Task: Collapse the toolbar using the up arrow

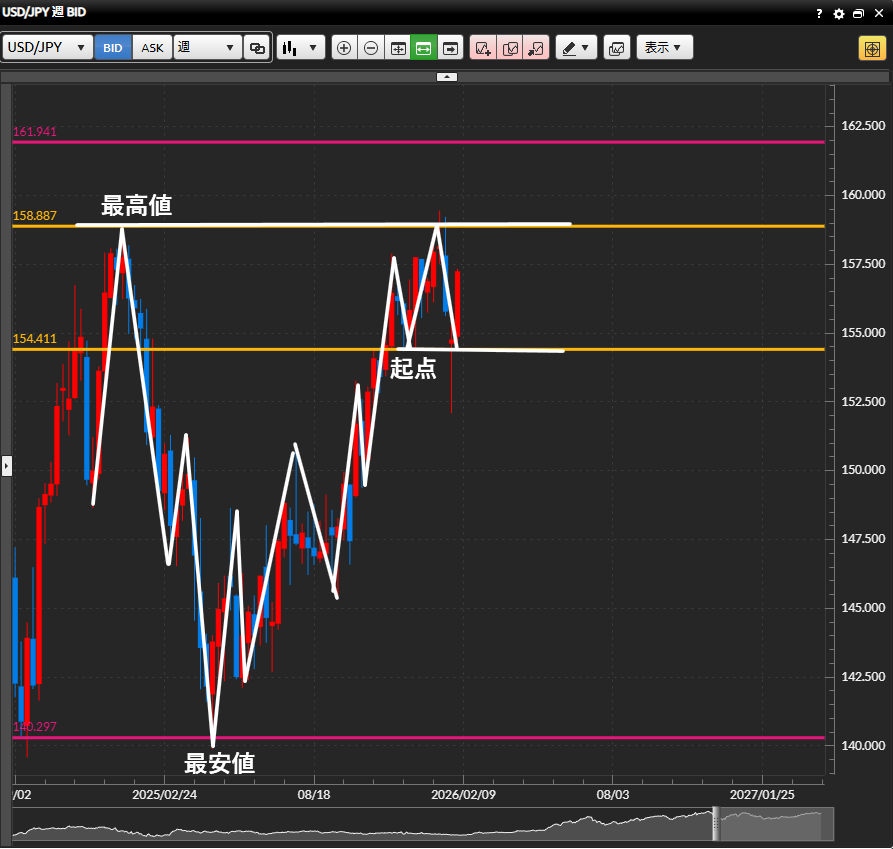Action: tap(447, 76)
